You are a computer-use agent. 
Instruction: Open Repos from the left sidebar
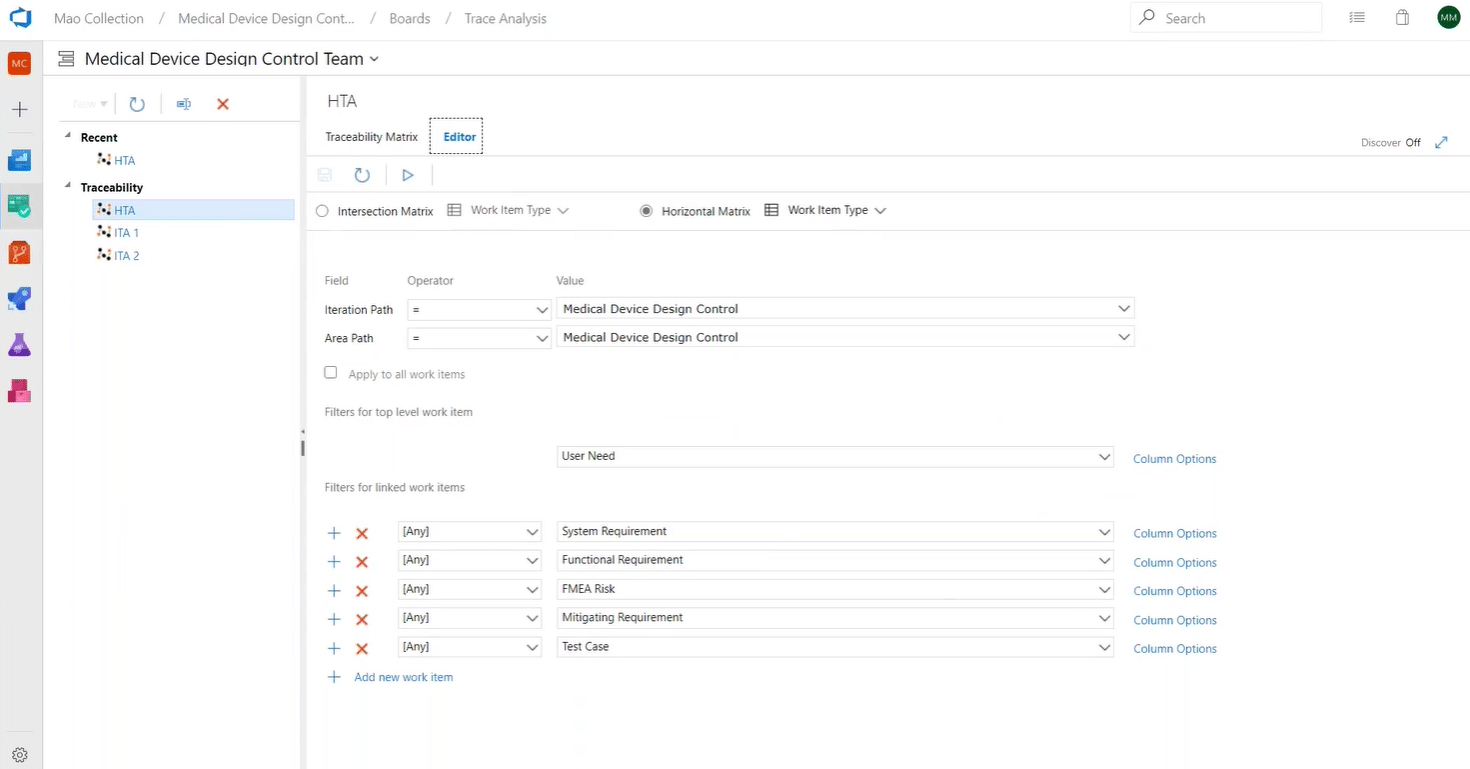19,252
